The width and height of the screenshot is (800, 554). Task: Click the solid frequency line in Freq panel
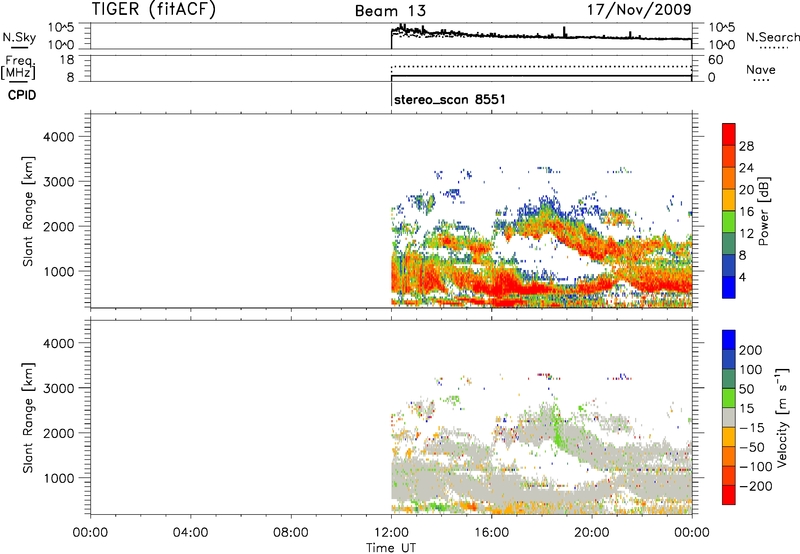tap(541, 76)
